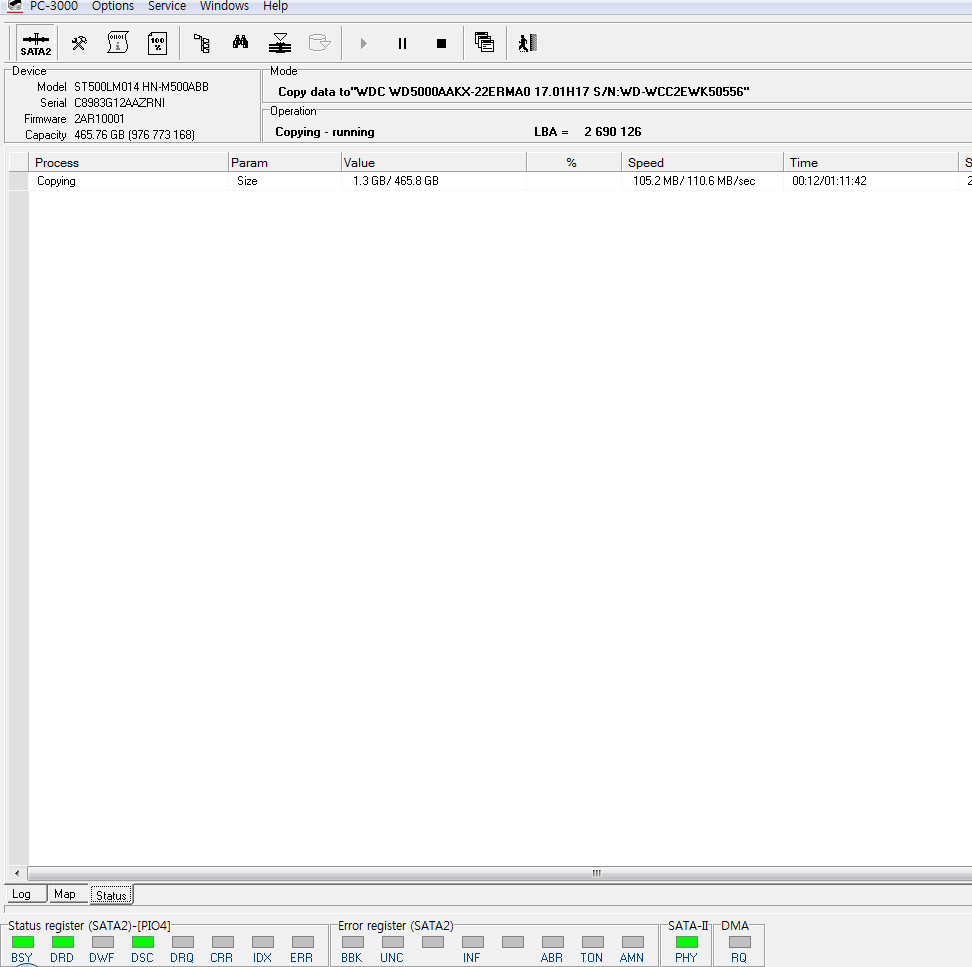This screenshot has width=972, height=967.
Task: Open the Windows menu
Action: [224, 6]
